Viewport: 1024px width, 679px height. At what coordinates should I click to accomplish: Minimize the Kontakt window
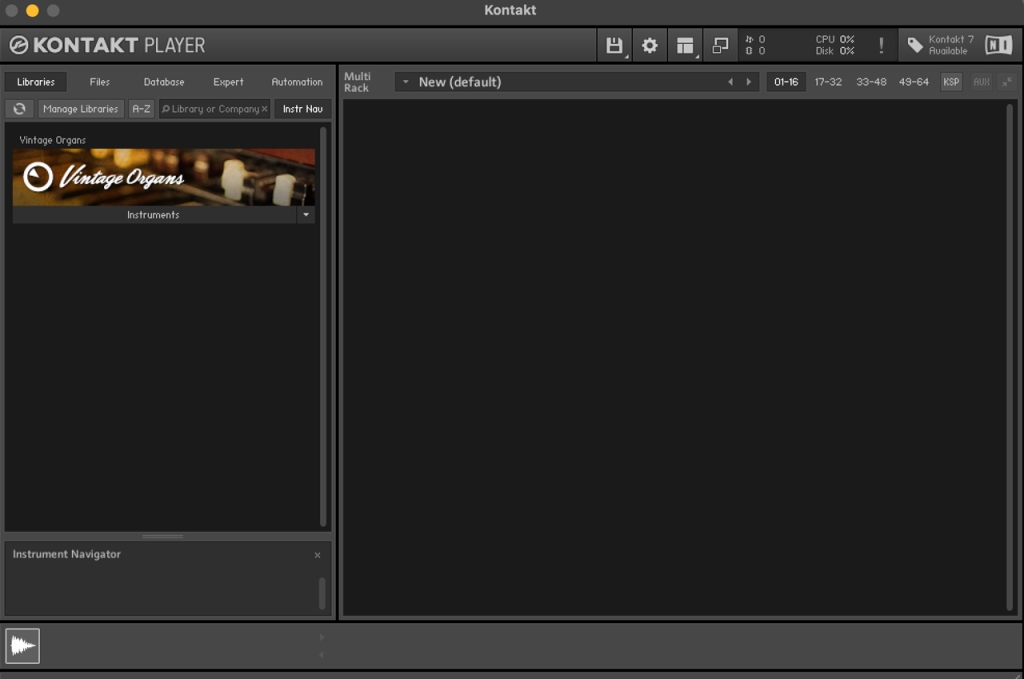pyautogui.click(x=32, y=10)
